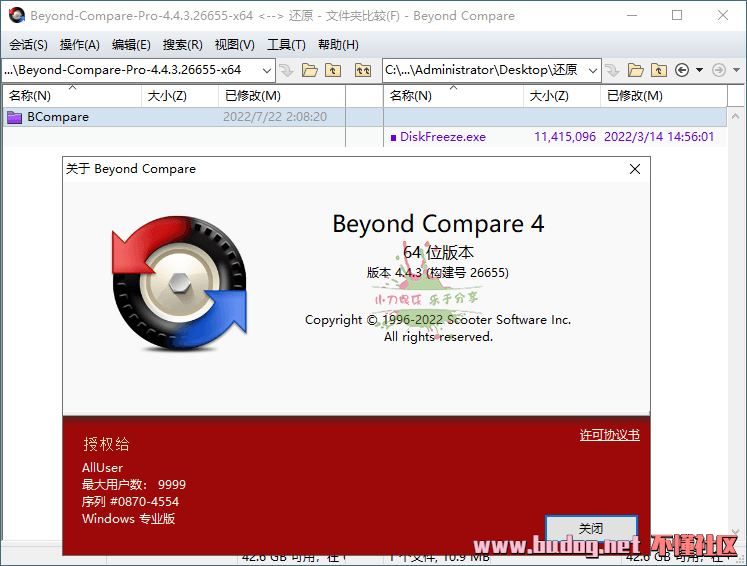The image size is (747, 566).
Task: Select the BCompare folder row
Action: [x=174, y=117]
